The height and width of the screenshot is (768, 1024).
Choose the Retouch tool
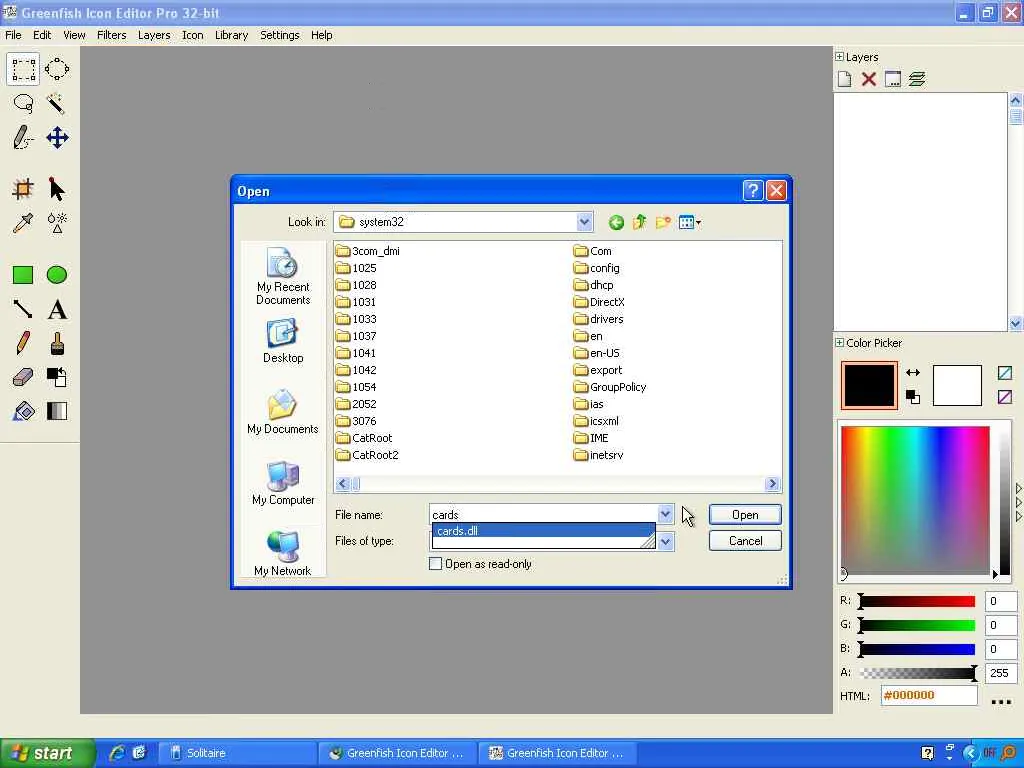[x=57, y=223]
